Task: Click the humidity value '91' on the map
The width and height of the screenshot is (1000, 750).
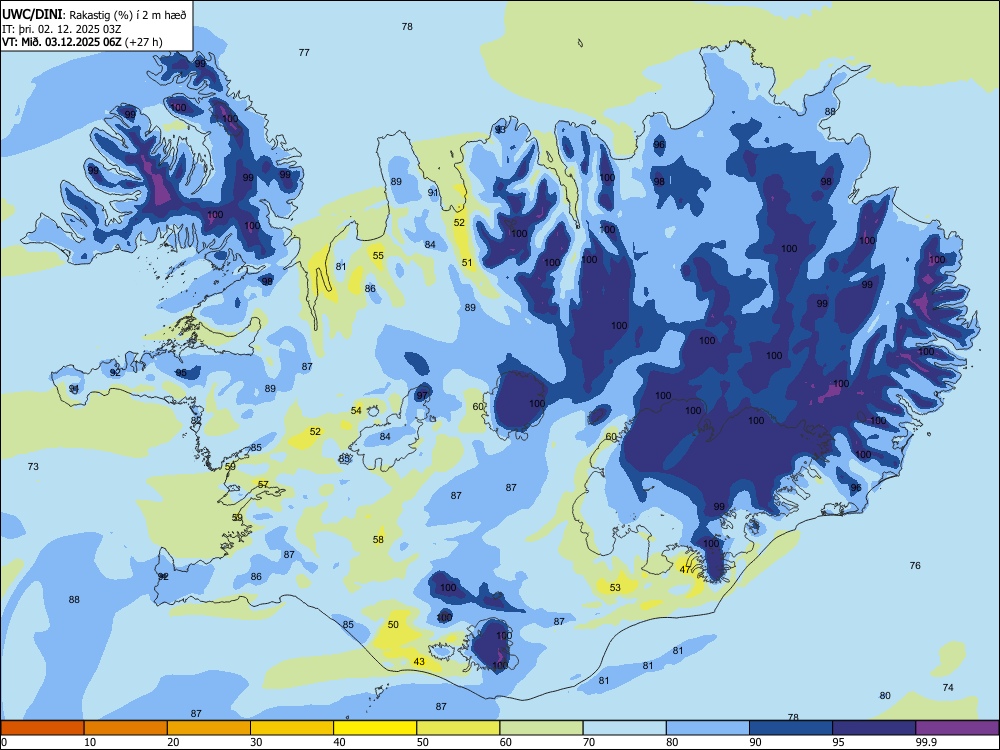Action: [x=433, y=192]
